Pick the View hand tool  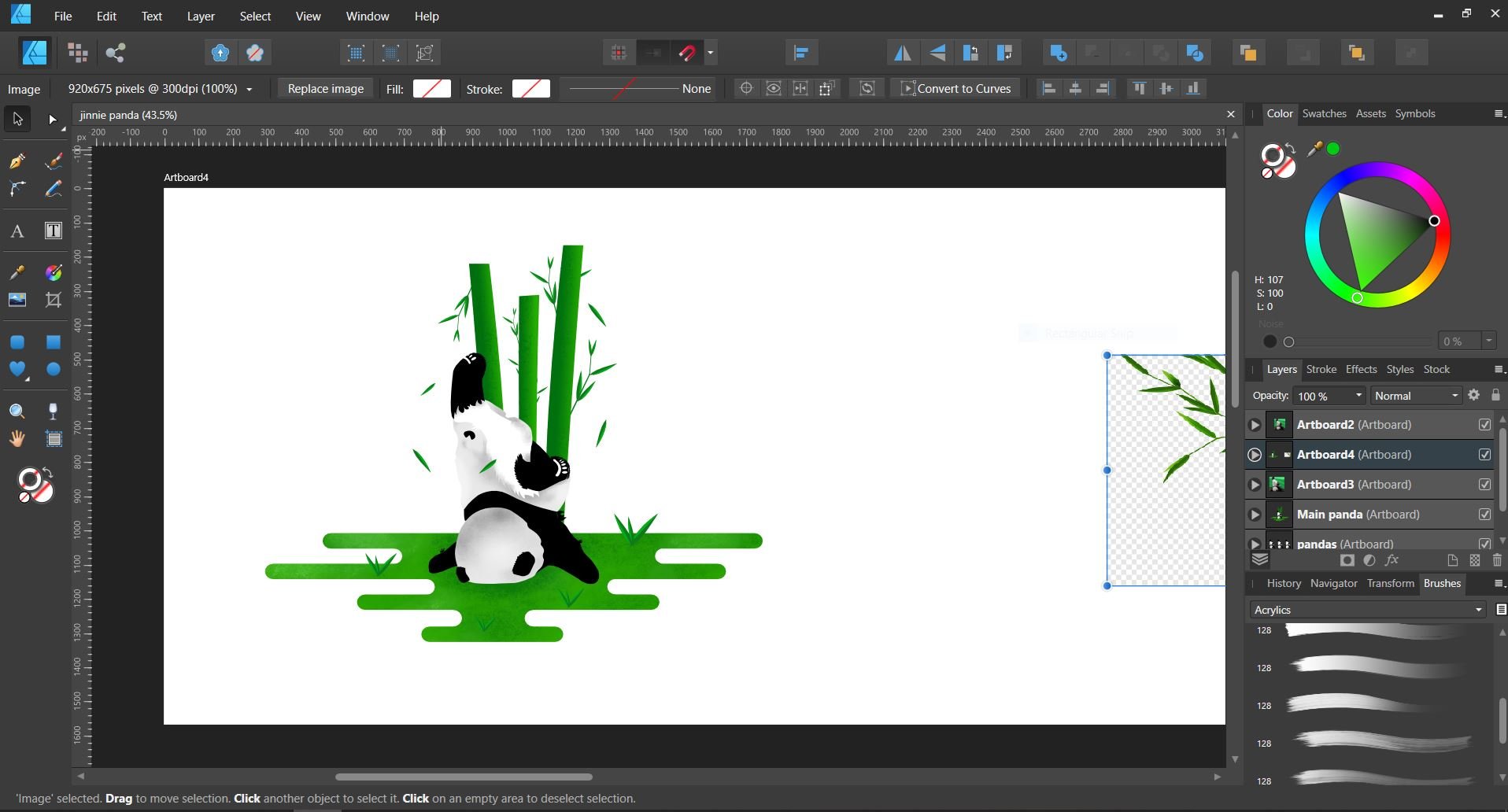(x=17, y=439)
